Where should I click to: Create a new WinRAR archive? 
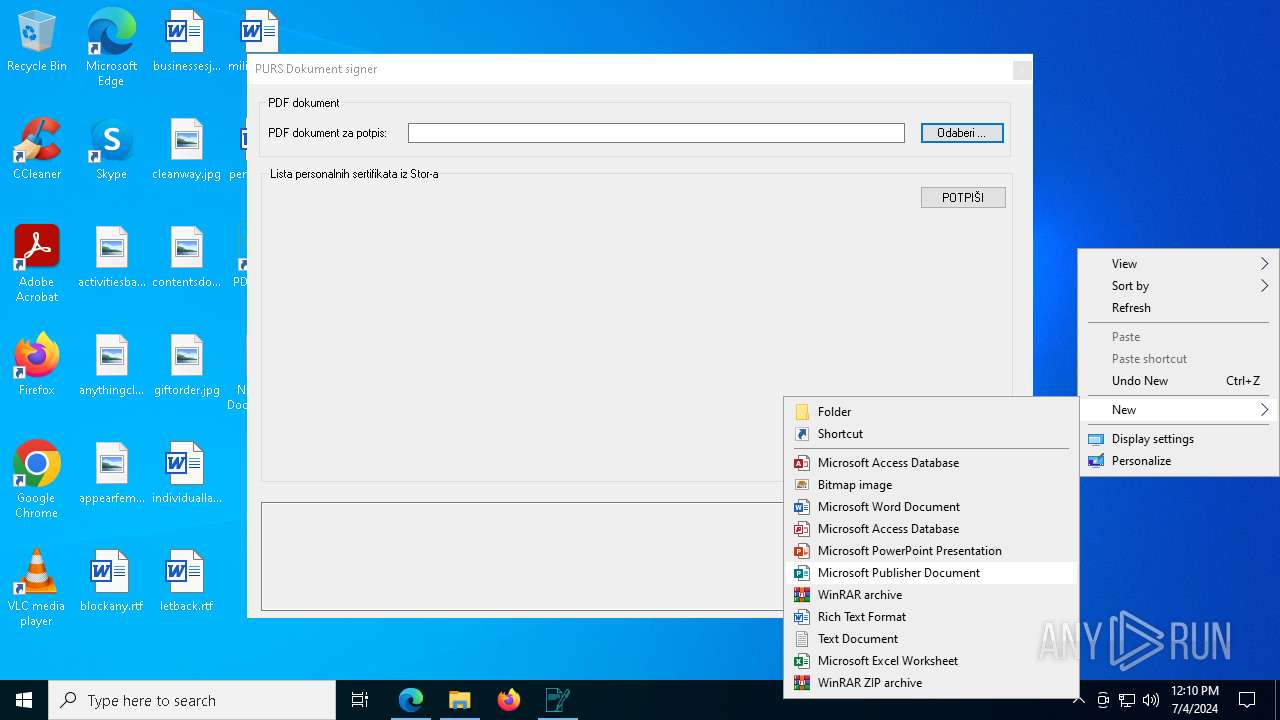(x=931, y=595)
